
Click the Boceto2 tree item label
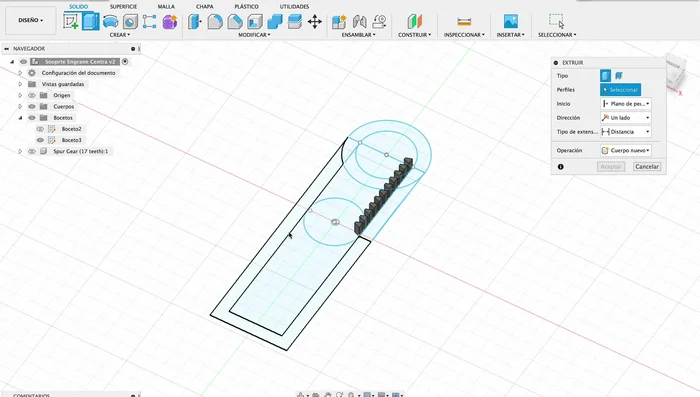(71, 129)
